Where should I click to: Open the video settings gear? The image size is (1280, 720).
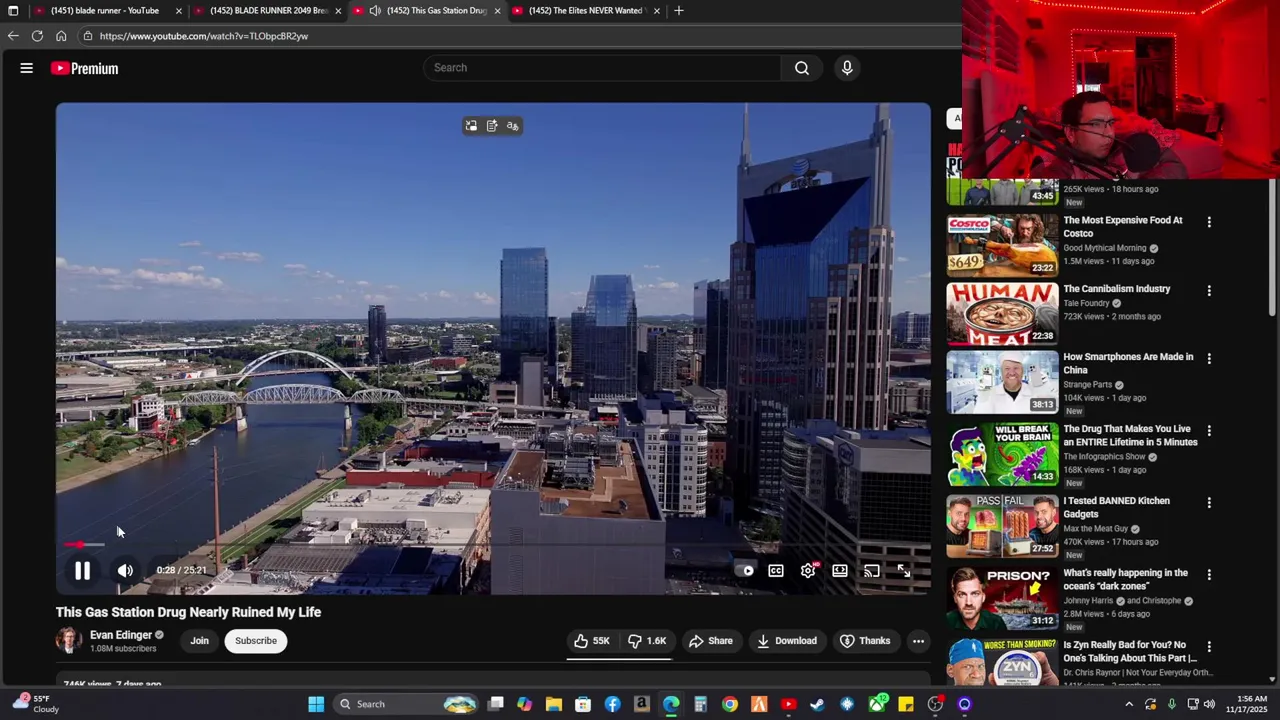tap(808, 571)
